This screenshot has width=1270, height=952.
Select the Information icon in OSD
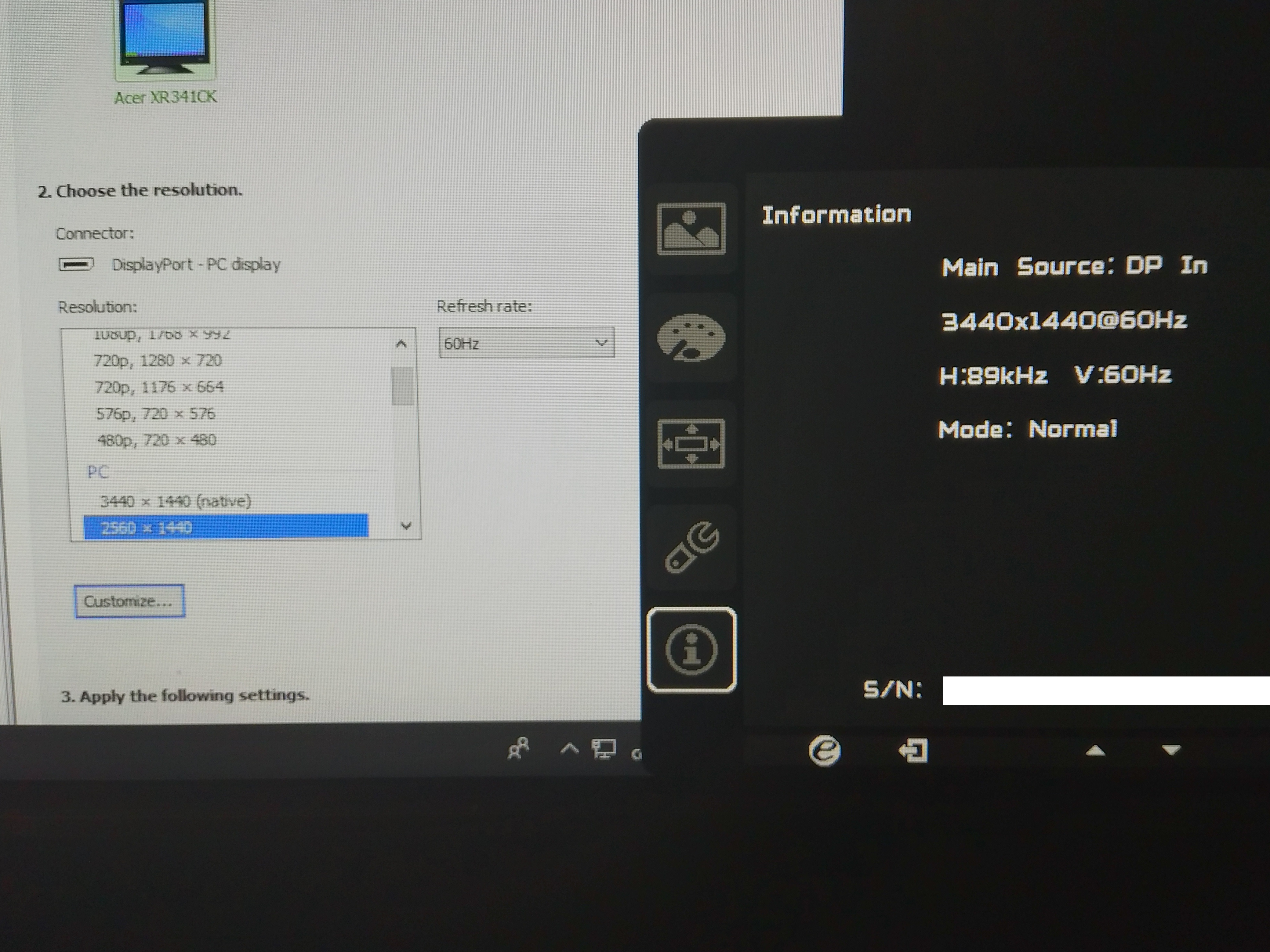[691, 650]
